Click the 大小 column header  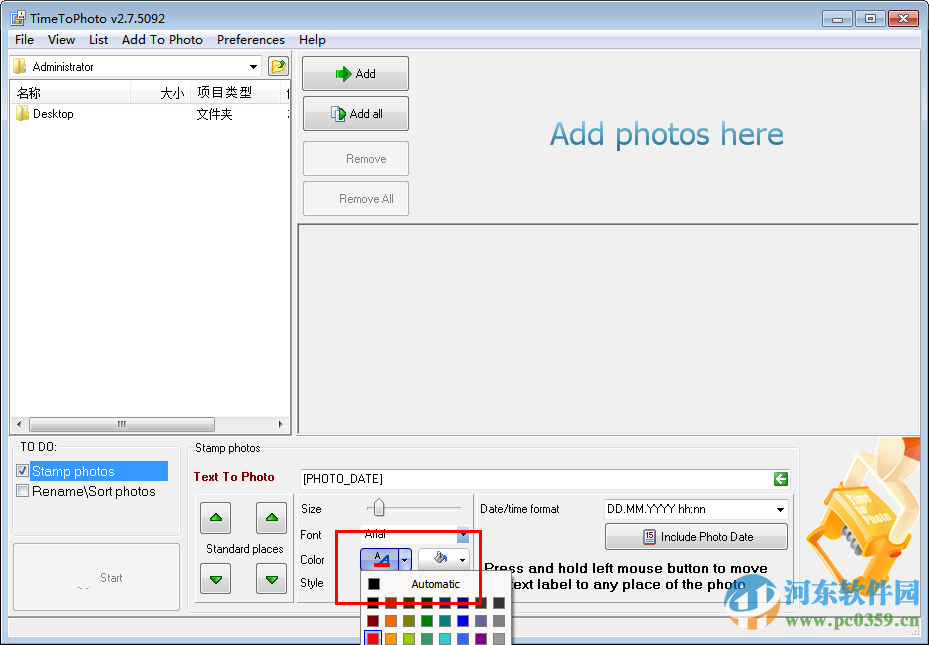pos(161,93)
